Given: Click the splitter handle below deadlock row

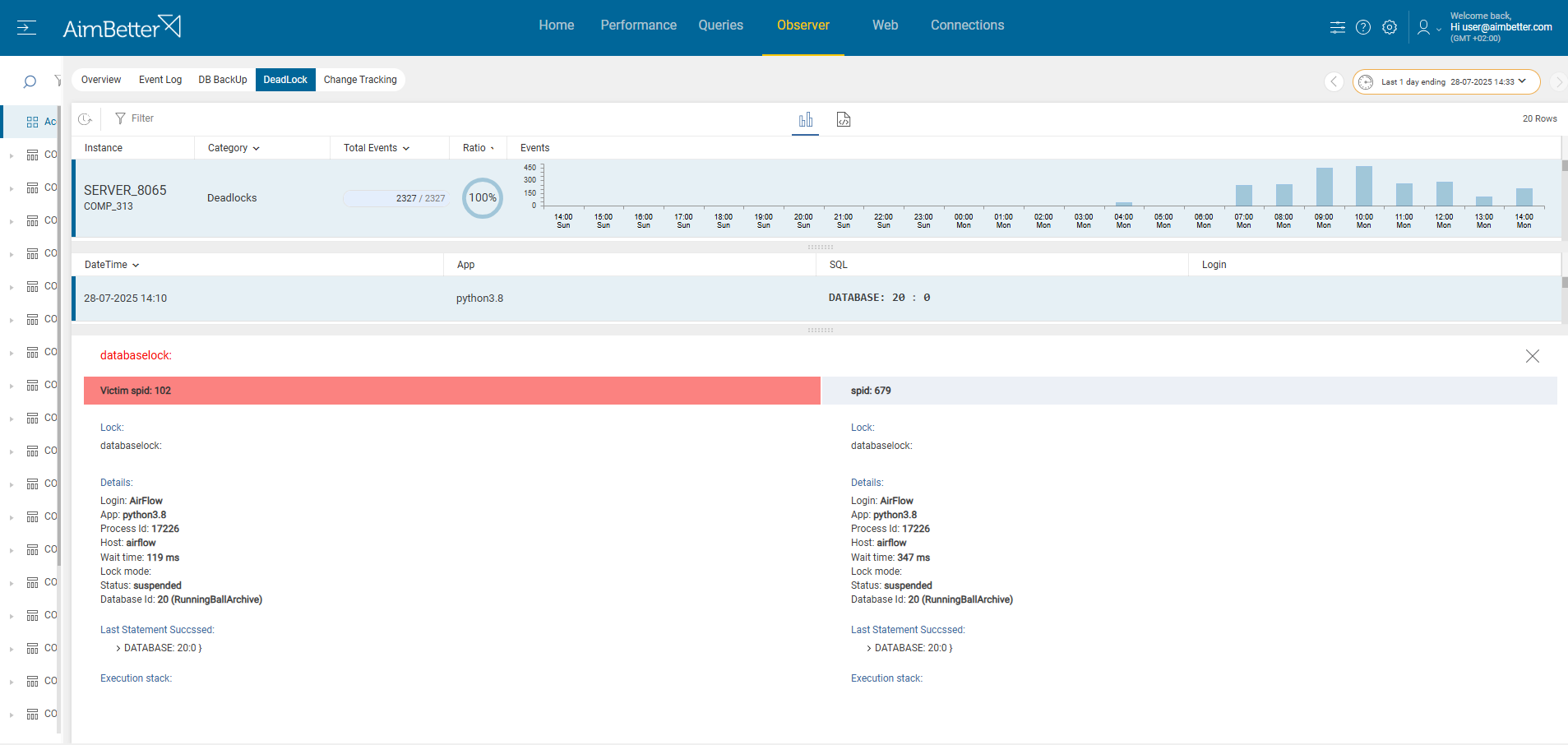Looking at the screenshot, I should 821,330.
